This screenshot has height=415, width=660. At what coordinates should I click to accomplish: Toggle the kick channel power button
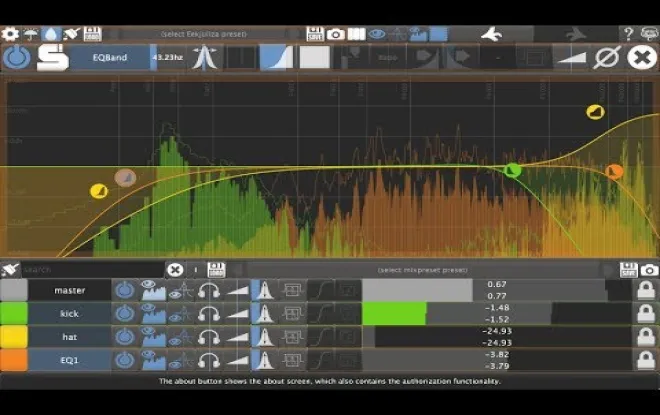click(x=125, y=314)
